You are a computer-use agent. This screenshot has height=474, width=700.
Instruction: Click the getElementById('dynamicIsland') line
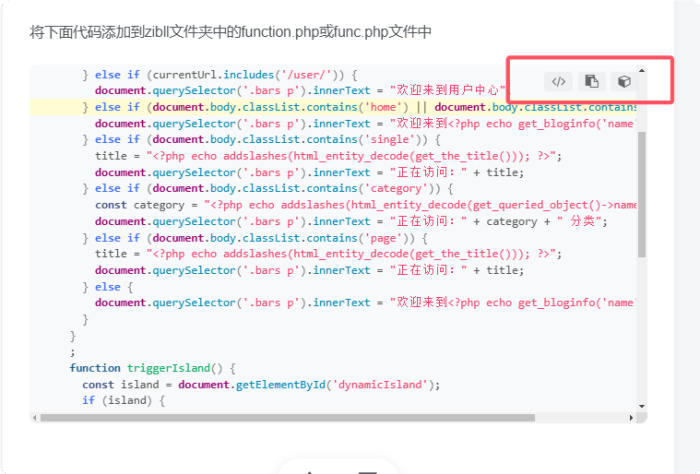coord(261,384)
